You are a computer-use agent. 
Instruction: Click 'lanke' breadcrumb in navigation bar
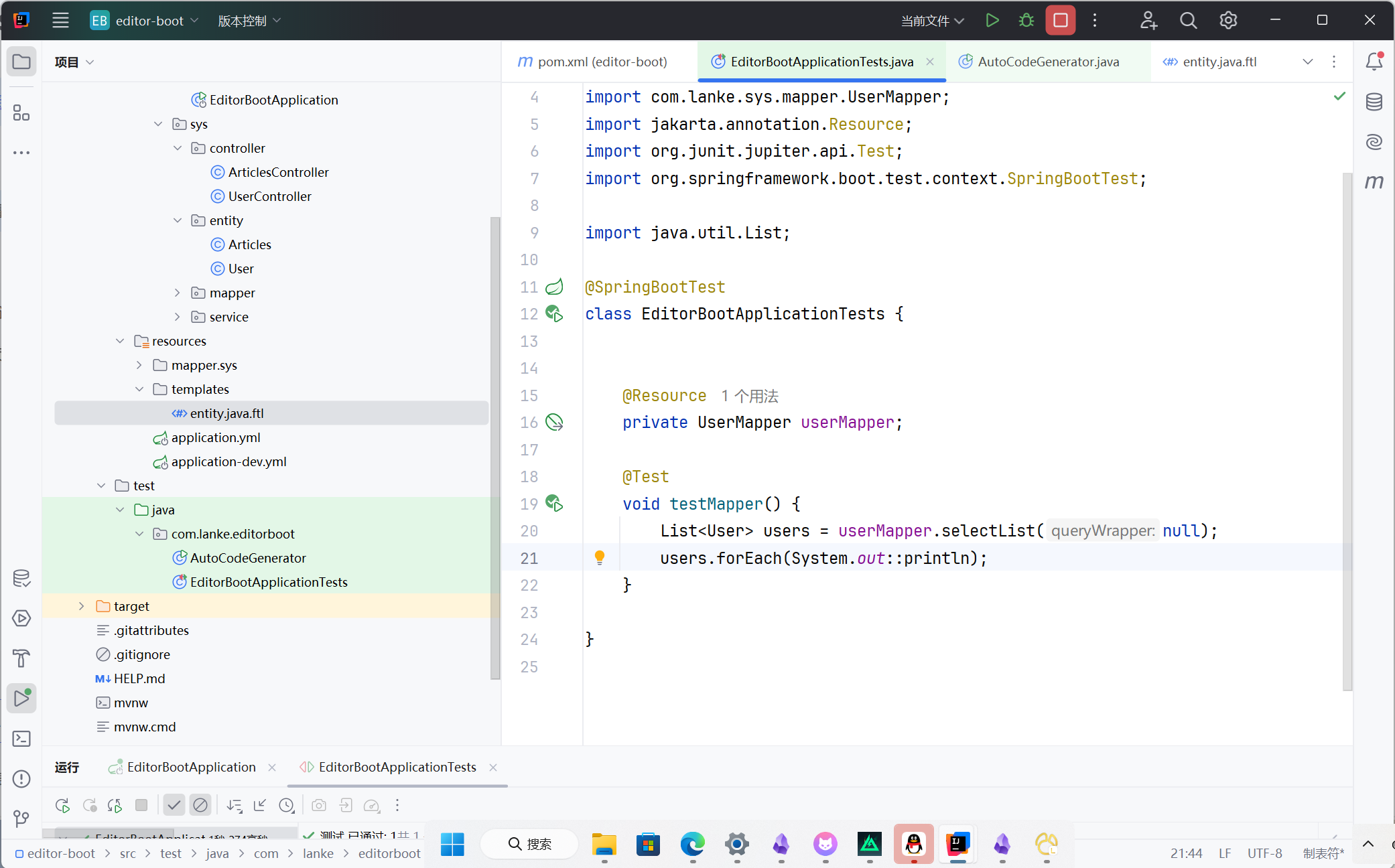(318, 853)
